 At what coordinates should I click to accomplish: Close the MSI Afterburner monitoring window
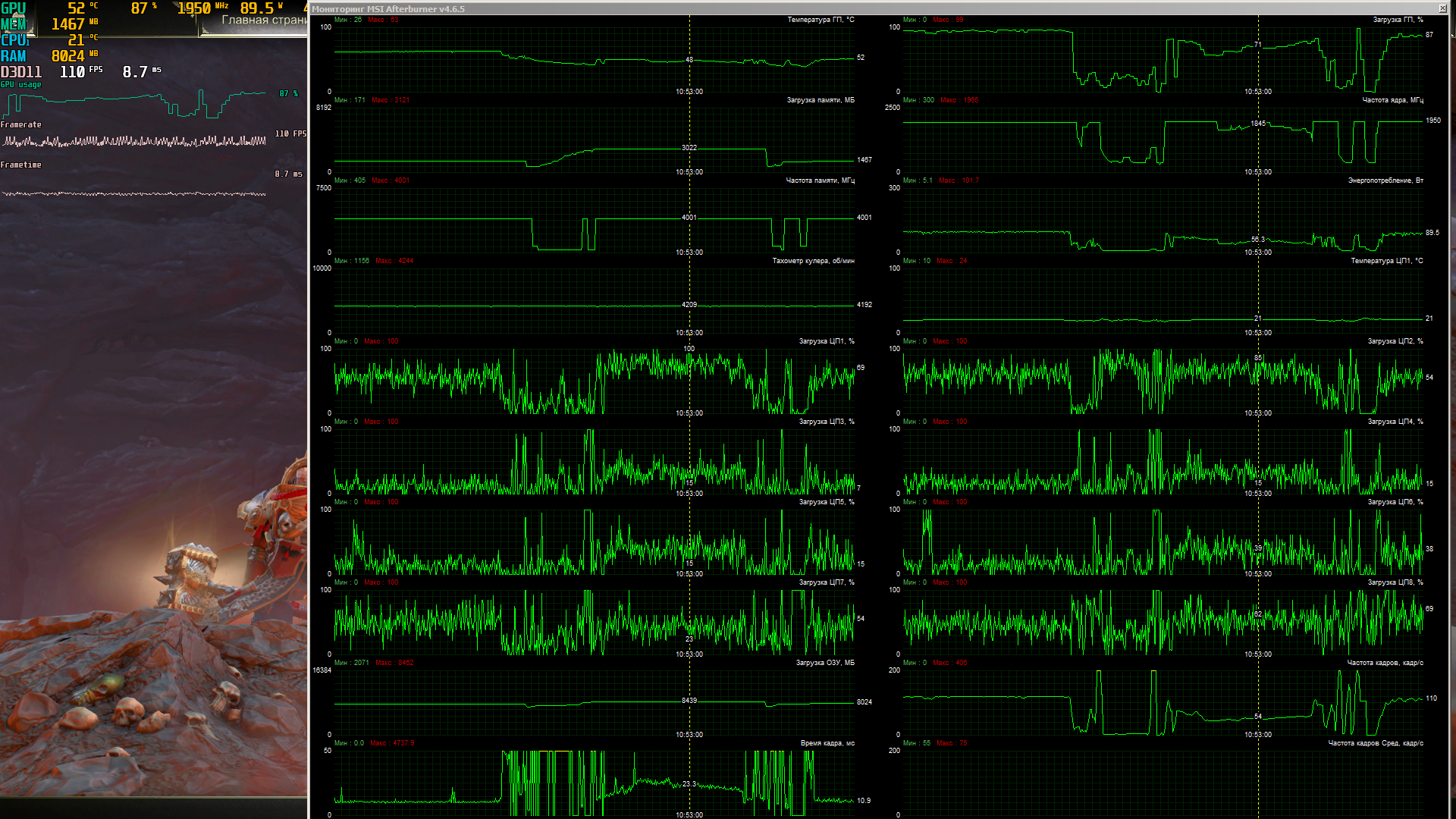click(x=1442, y=8)
